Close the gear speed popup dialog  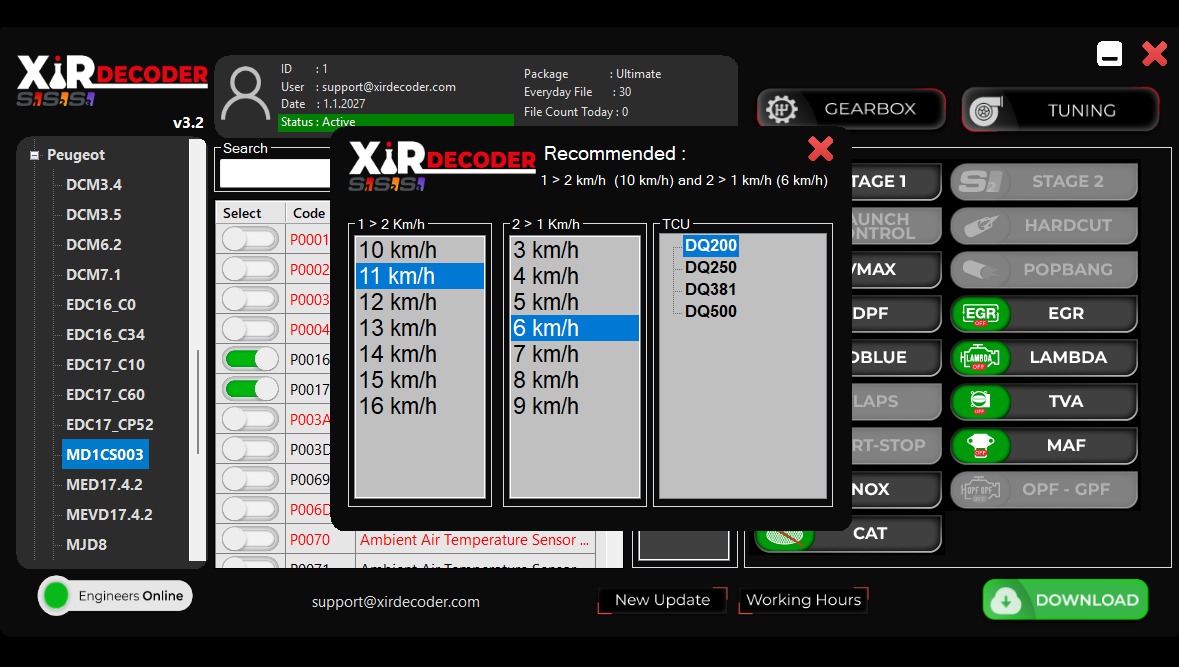(x=820, y=149)
